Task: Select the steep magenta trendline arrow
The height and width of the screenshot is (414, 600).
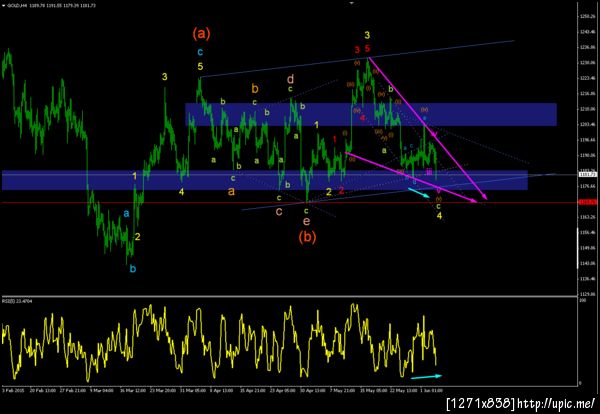Action: tap(428, 128)
